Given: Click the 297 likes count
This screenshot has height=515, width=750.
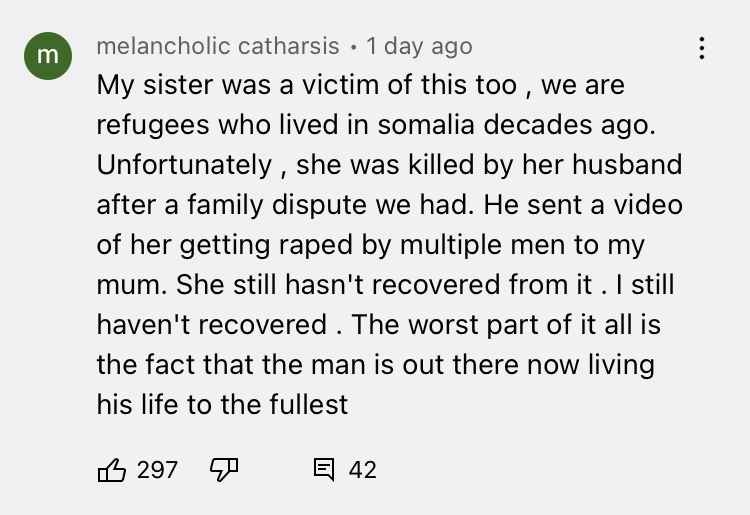Looking at the screenshot, I should click(x=157, y=469).
